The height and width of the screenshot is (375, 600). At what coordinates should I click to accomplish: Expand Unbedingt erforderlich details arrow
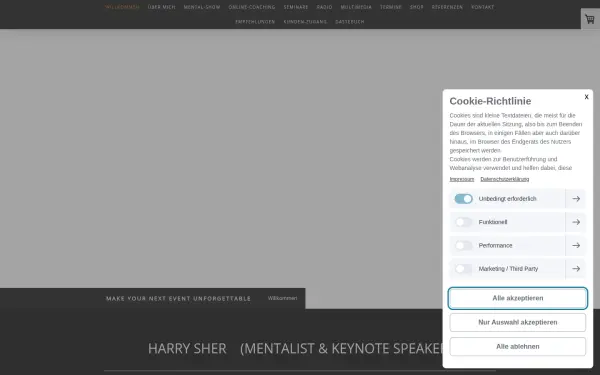576,199
